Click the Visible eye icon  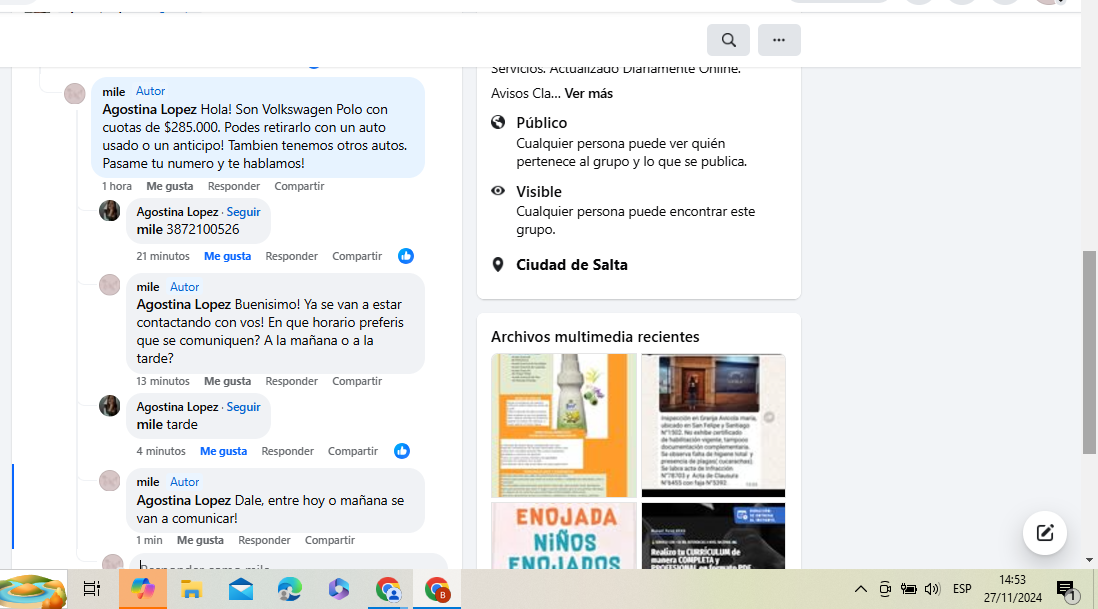(498, 190)
